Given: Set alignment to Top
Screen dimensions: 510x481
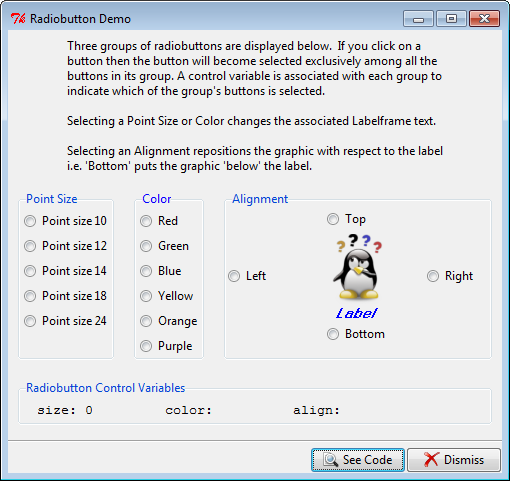Looking at the screenshot, I should click(346, 219).
